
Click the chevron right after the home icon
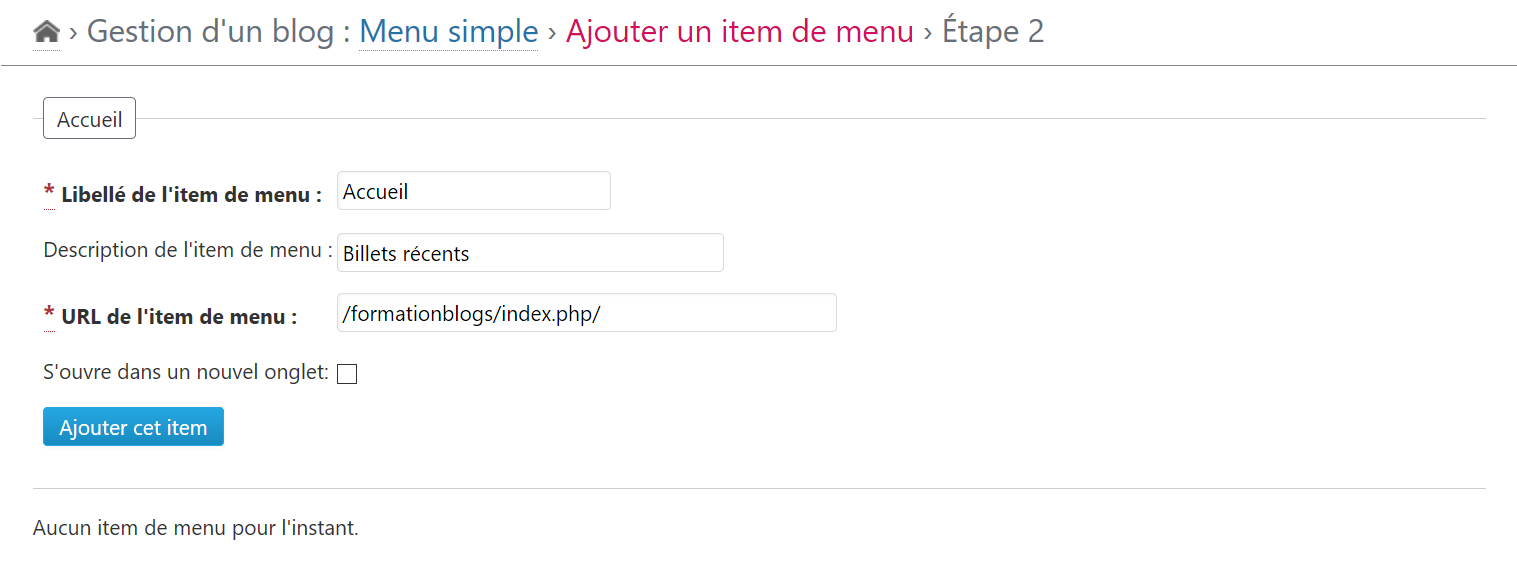[73, 33]
